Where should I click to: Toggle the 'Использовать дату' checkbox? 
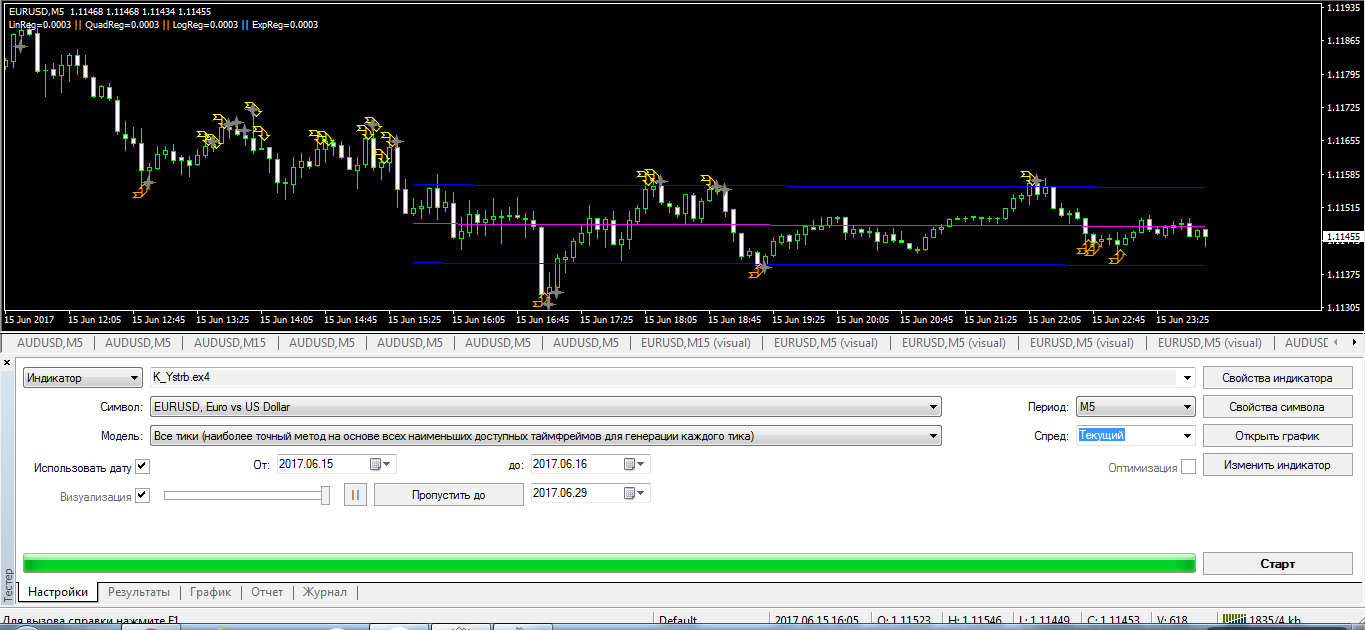tap(142, 466)
